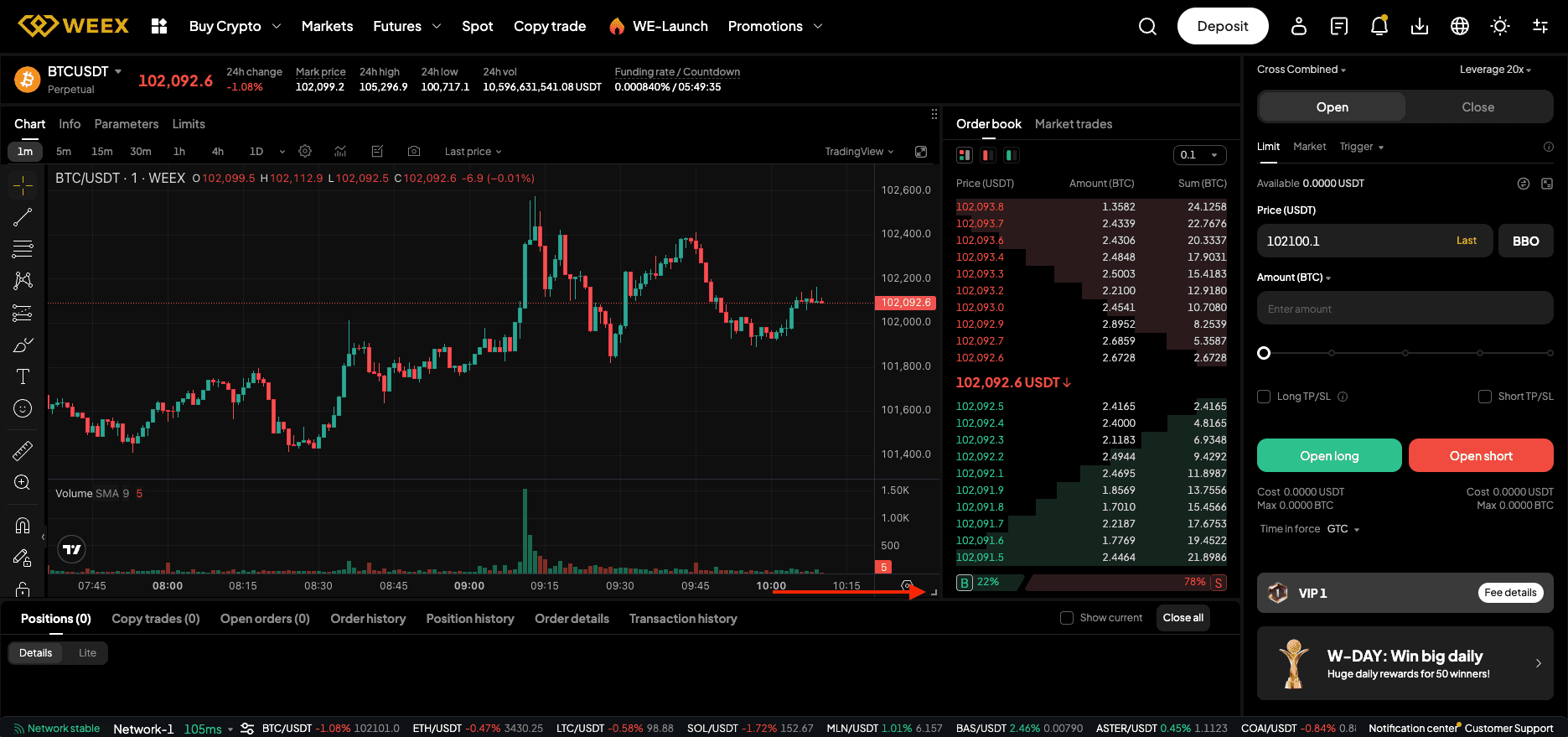Click the amount percentage slider handle
This screenshot has width=1568, height=737.
coord(1264,353)
